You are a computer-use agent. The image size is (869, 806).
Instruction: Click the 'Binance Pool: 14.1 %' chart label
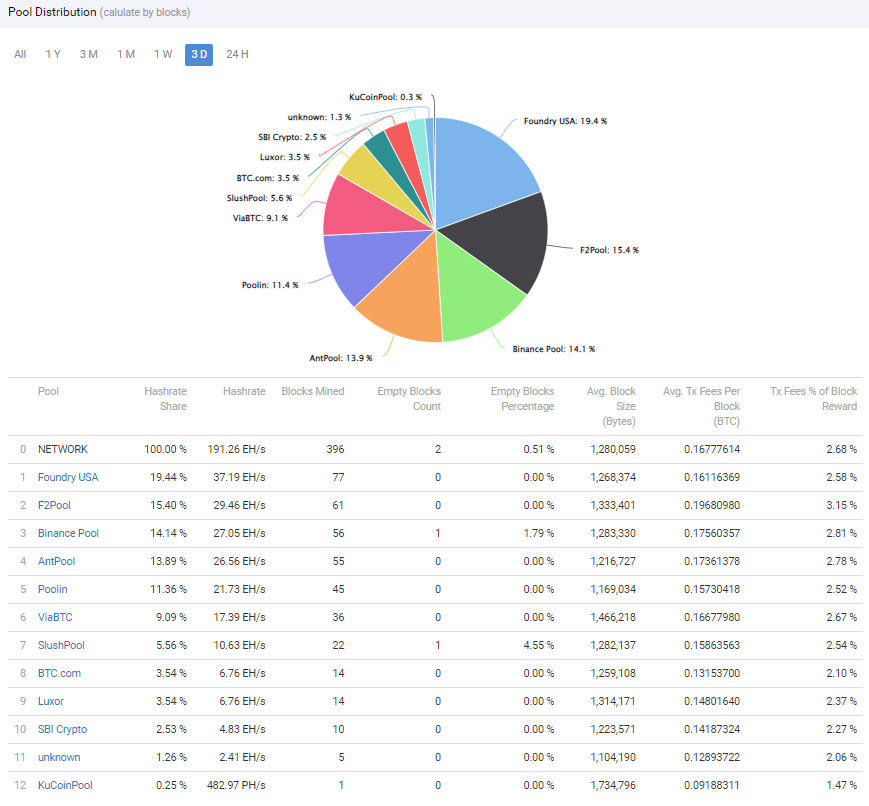click(x=554, y=349)
